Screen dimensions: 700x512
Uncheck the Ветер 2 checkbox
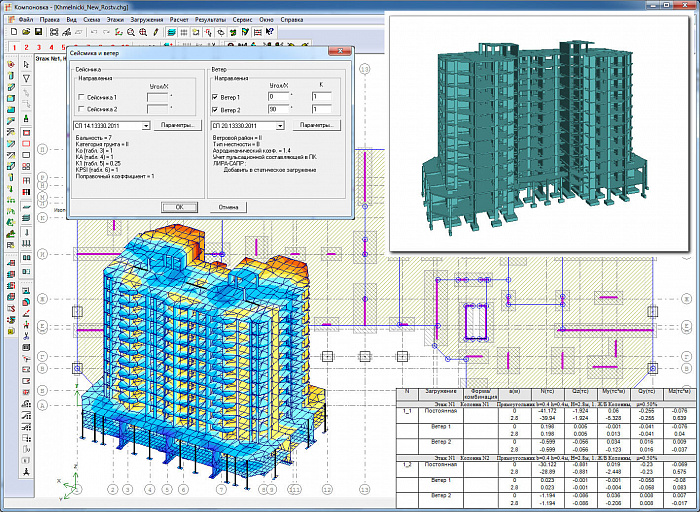click(x=215, y=109)
